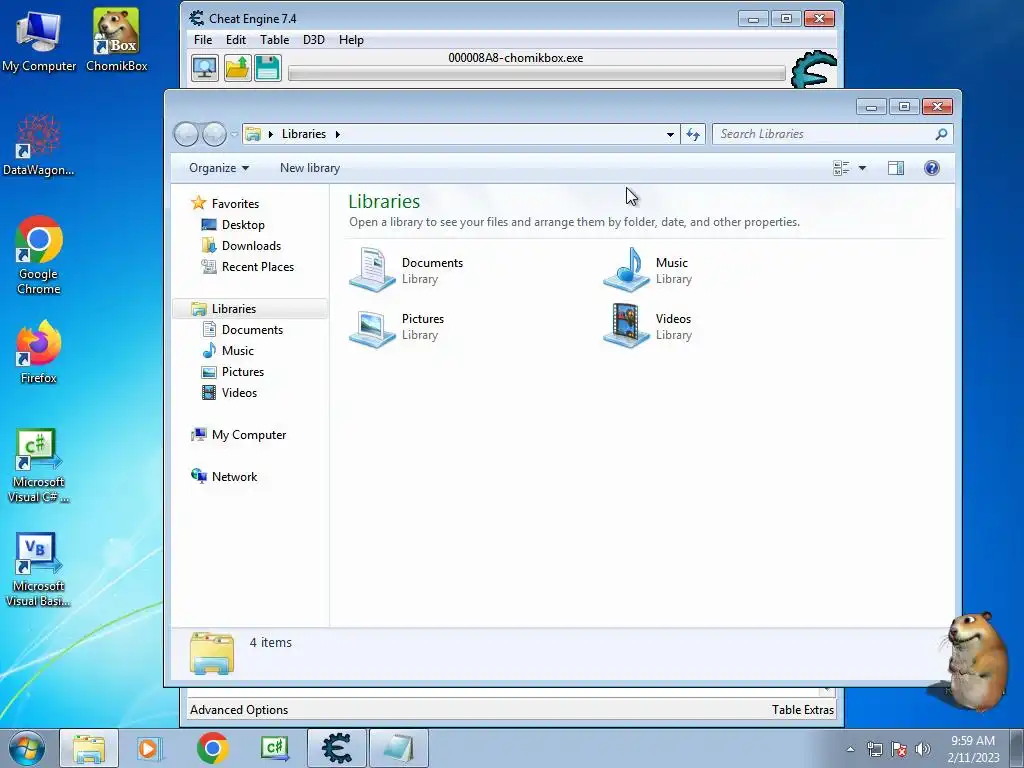The width and height of the screenshot is (1024, 768).
Task: Click the Libraries breadcrumb in address bar
Action: click(x=304, y=134)
